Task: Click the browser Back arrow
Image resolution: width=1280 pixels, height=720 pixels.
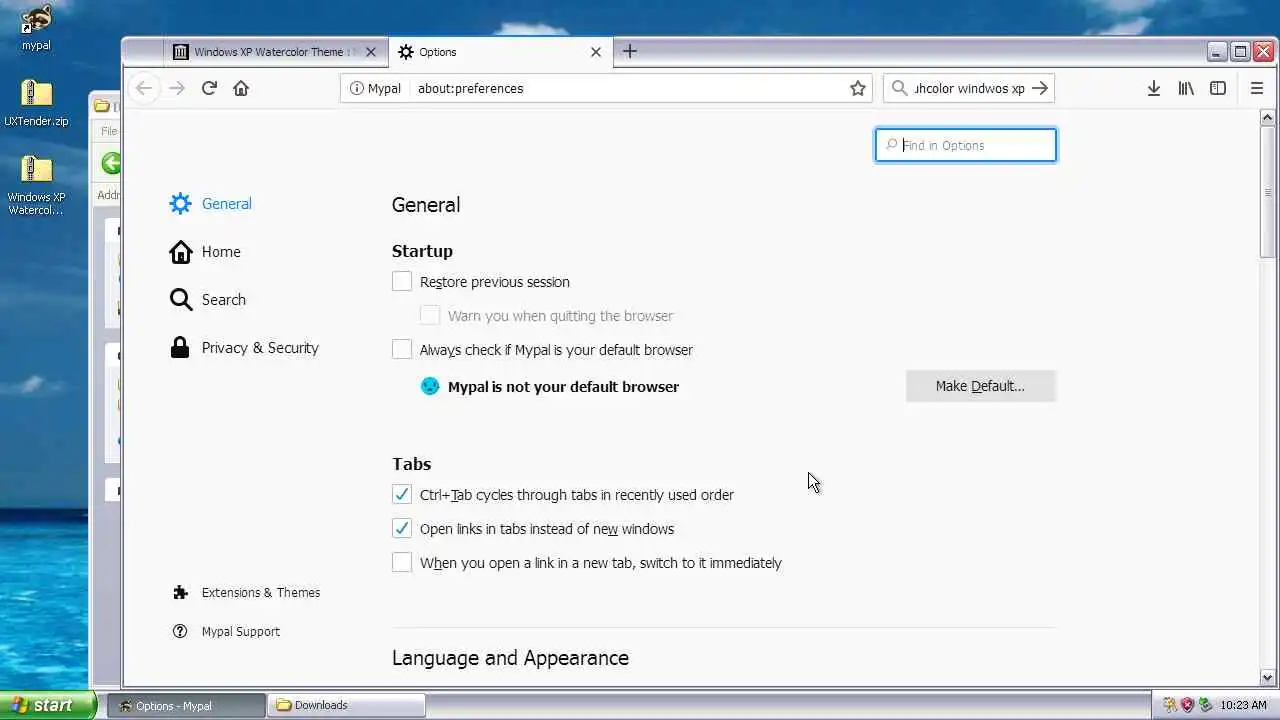Action: (x=144, y=88)
